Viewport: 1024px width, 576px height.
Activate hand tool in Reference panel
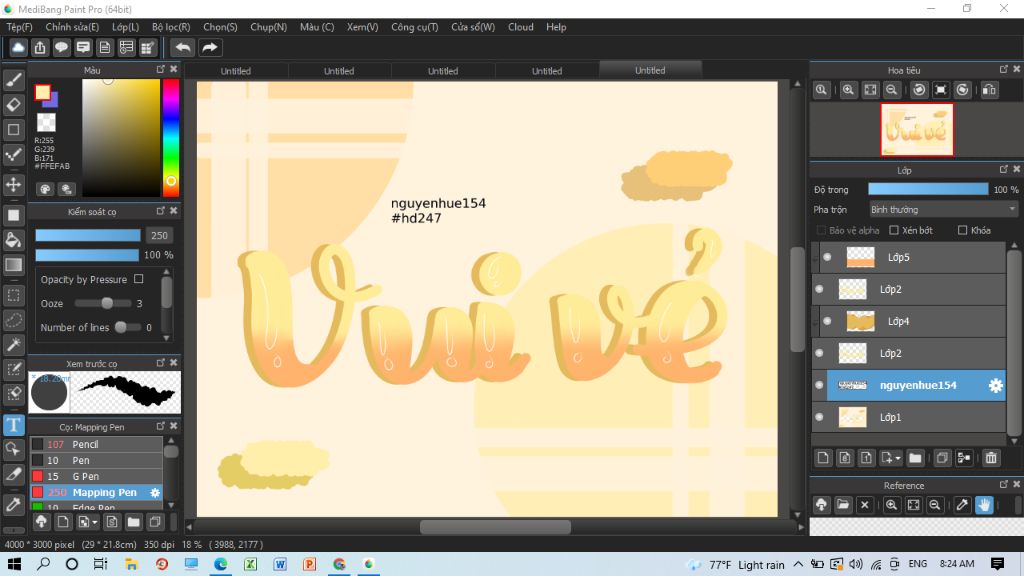(x=984, y=505)
